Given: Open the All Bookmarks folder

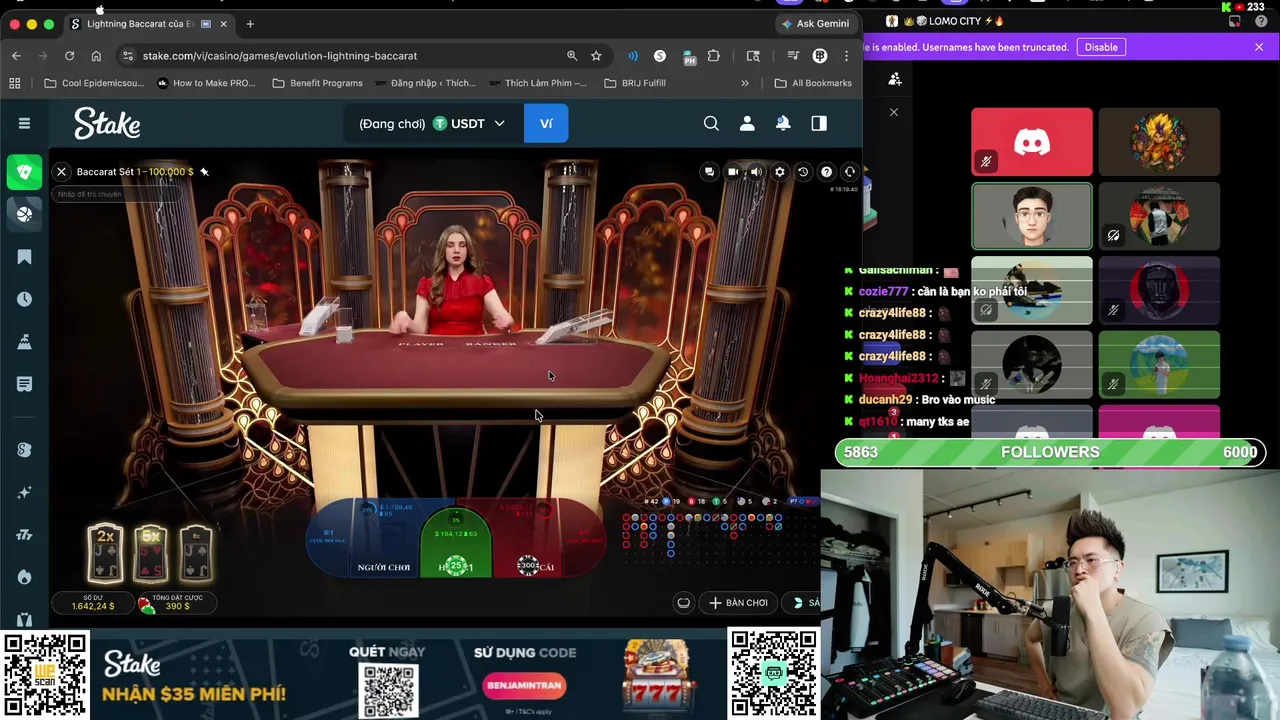Looking at the screenshot, I should point(813,83).
